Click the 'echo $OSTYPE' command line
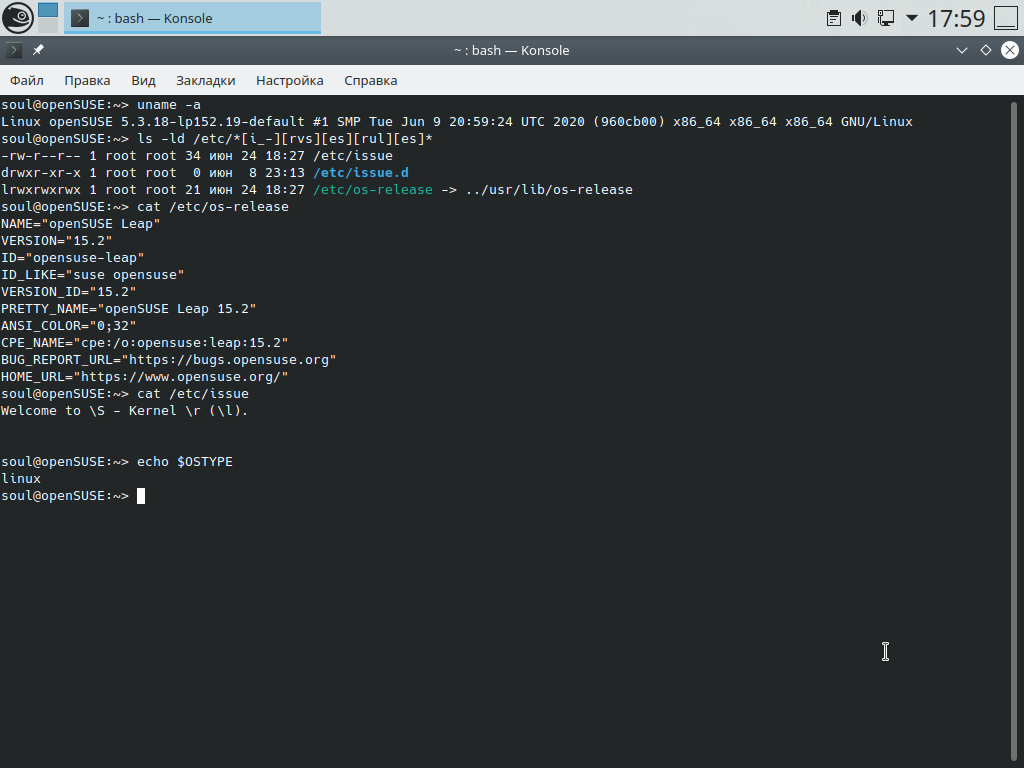This screenshot has width=1024, height=768. coord(117,461)
